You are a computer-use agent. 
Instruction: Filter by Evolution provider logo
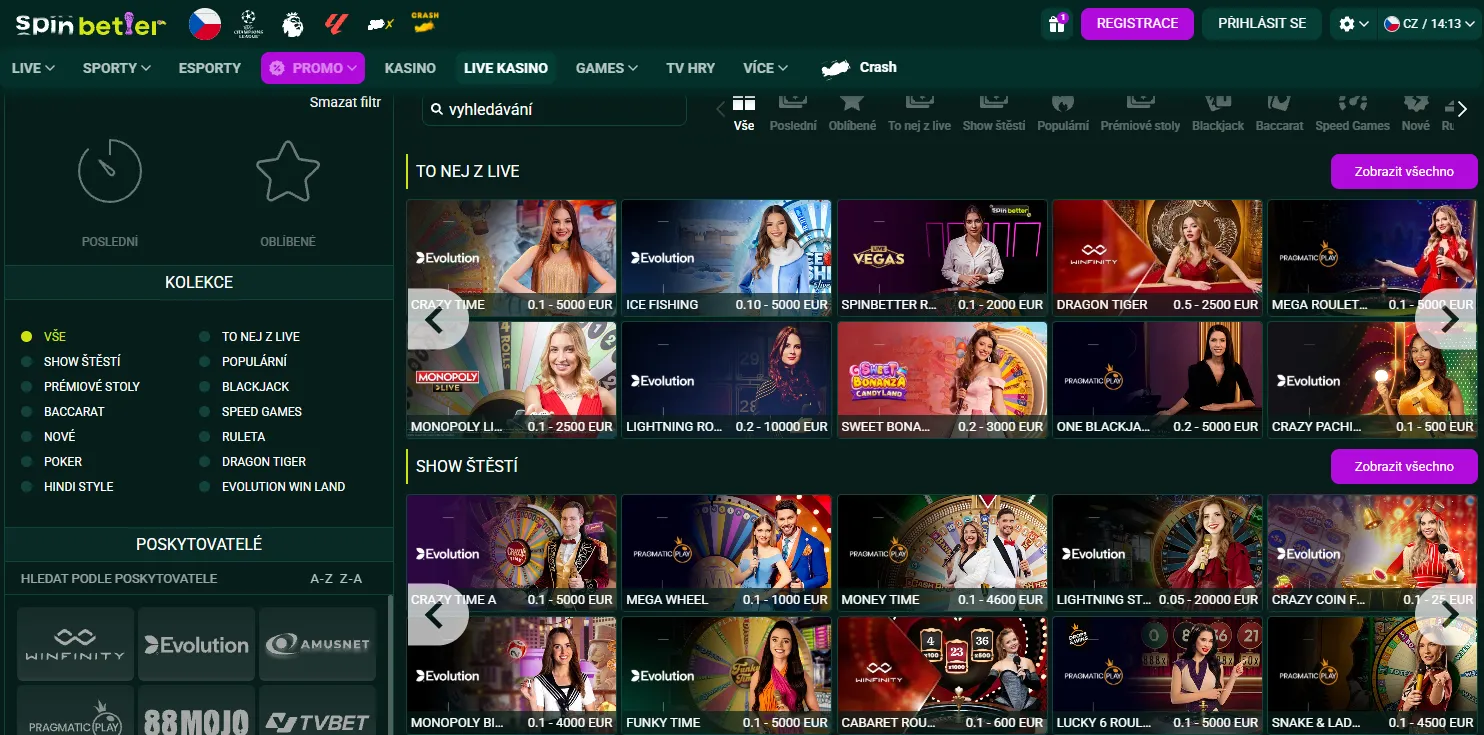[x=196, y=644]
